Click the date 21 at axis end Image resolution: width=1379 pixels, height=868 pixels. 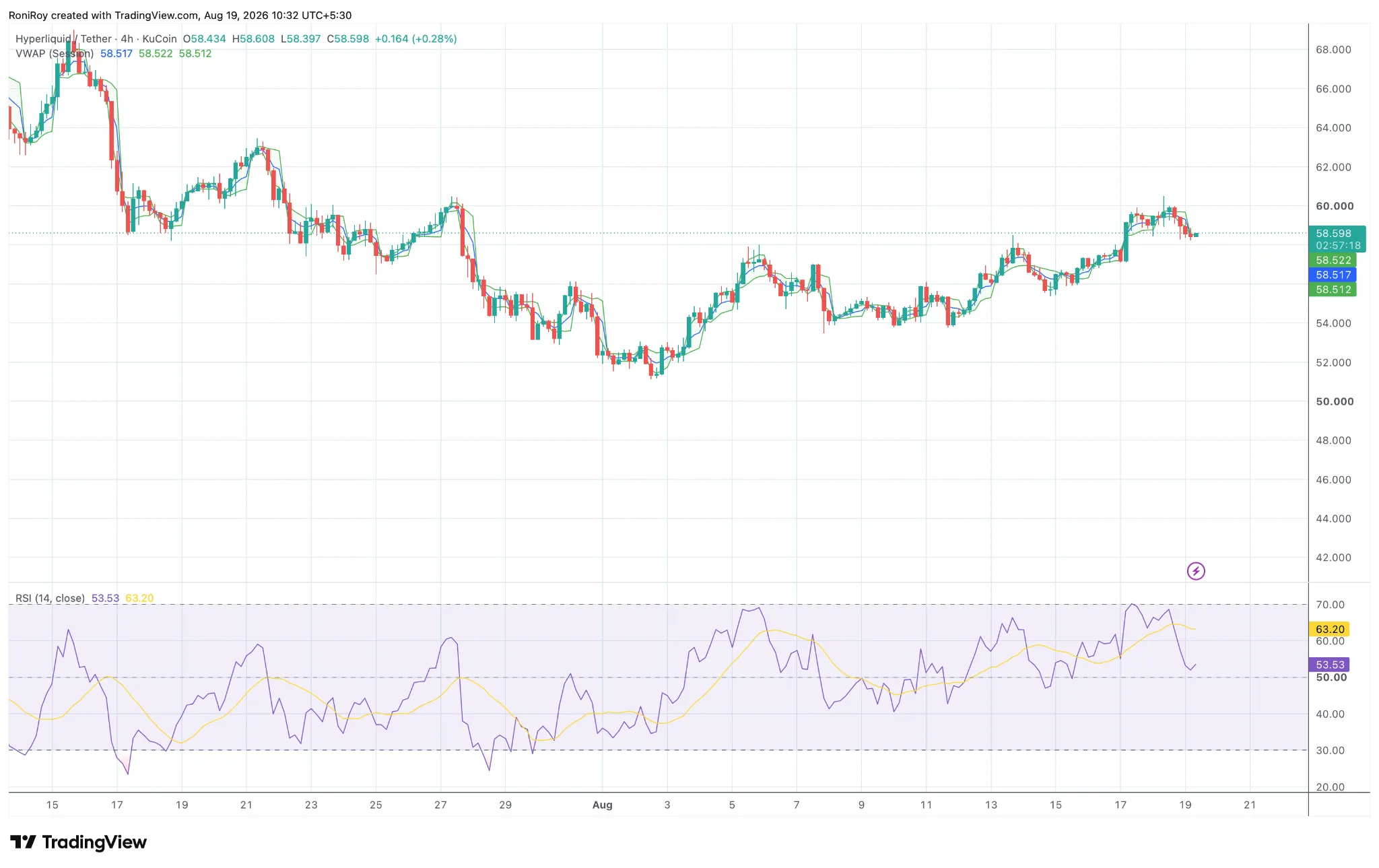1250,805
